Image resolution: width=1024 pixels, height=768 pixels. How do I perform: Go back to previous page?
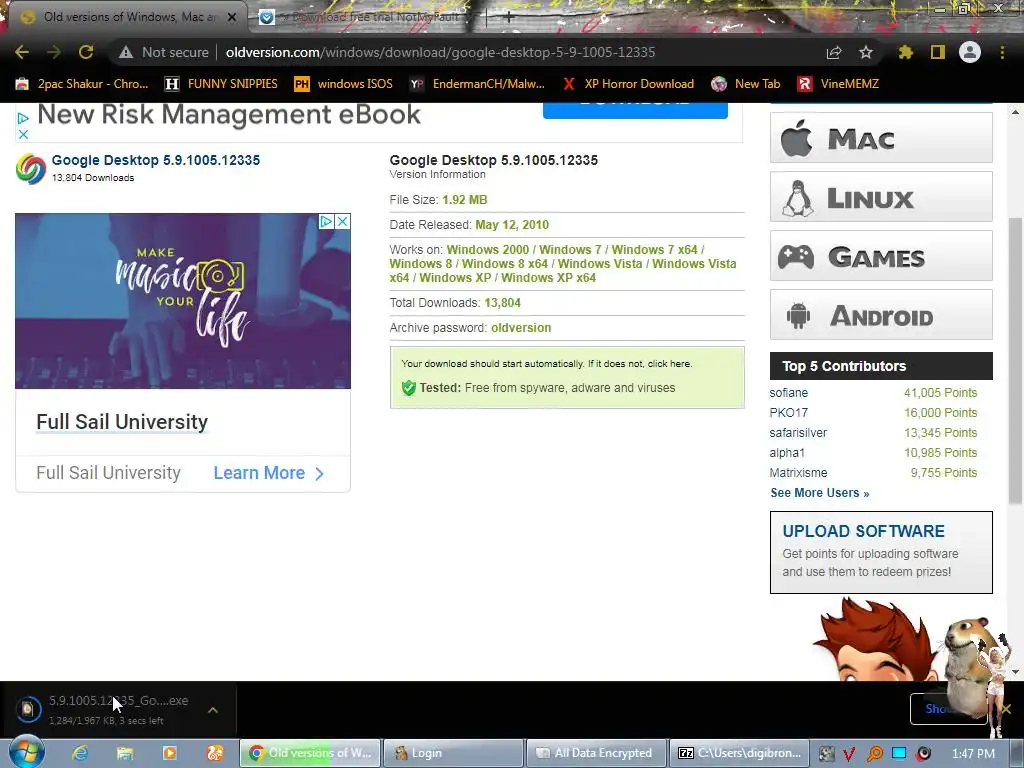pos(22,52)
